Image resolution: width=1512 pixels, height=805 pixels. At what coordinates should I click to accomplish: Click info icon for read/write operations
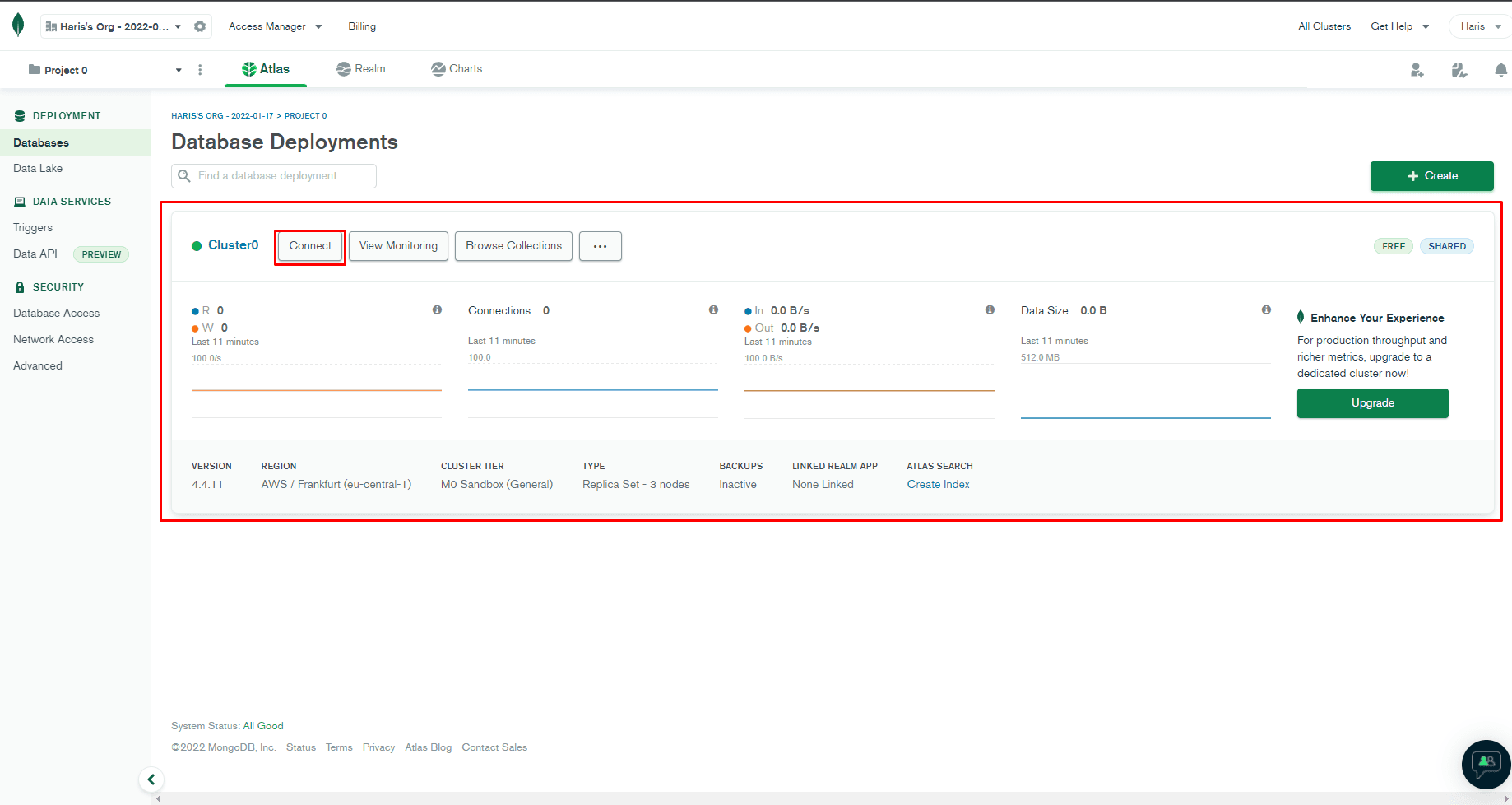click(438, 310)
